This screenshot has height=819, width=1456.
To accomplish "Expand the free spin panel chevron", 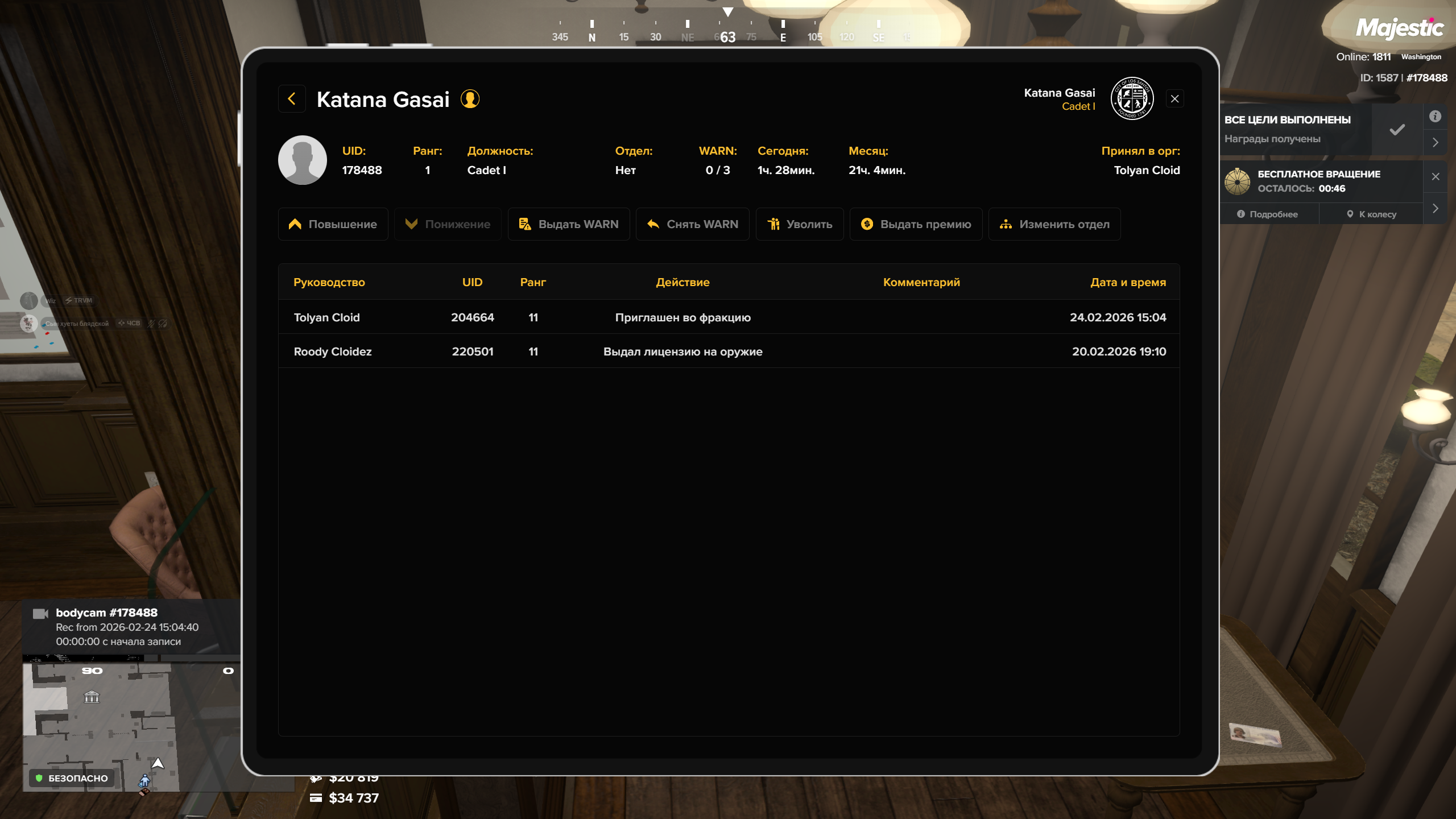I will [1435, 209].
